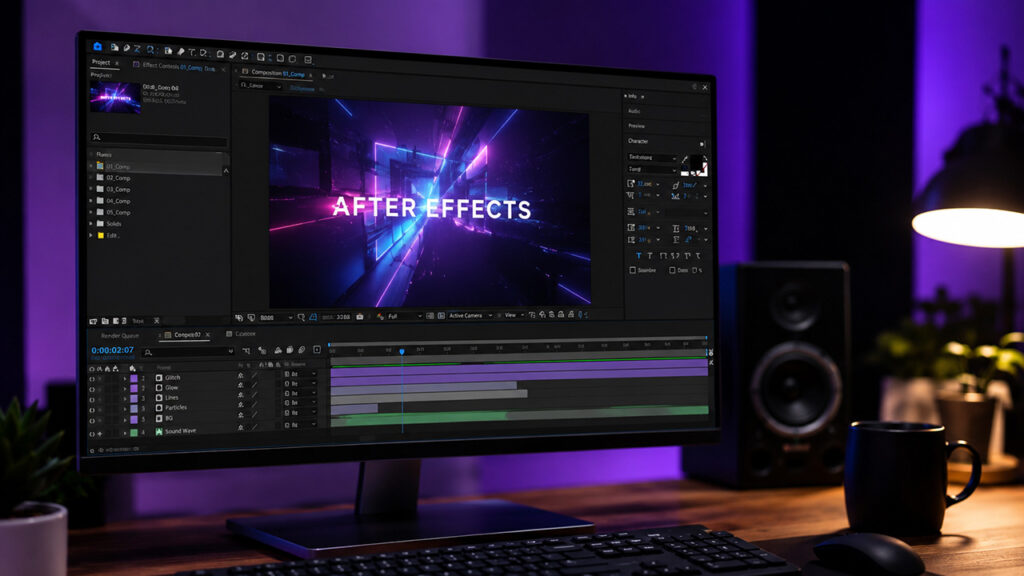Open the Full resolution dropdown
The width and height of the screenshot is (1024, 576).
click(x=406, y=316)
